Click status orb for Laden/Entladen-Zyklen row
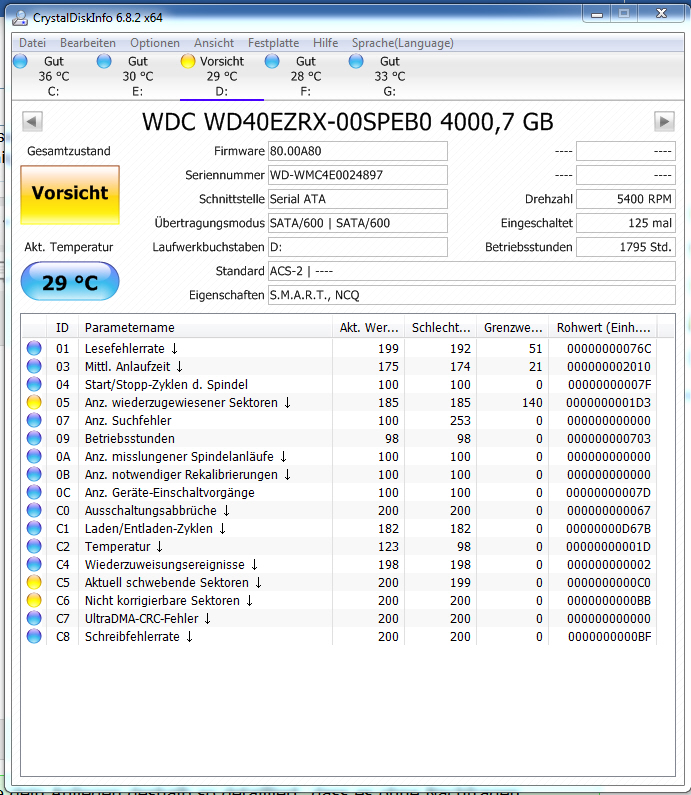691x795 pixels. 34,528
